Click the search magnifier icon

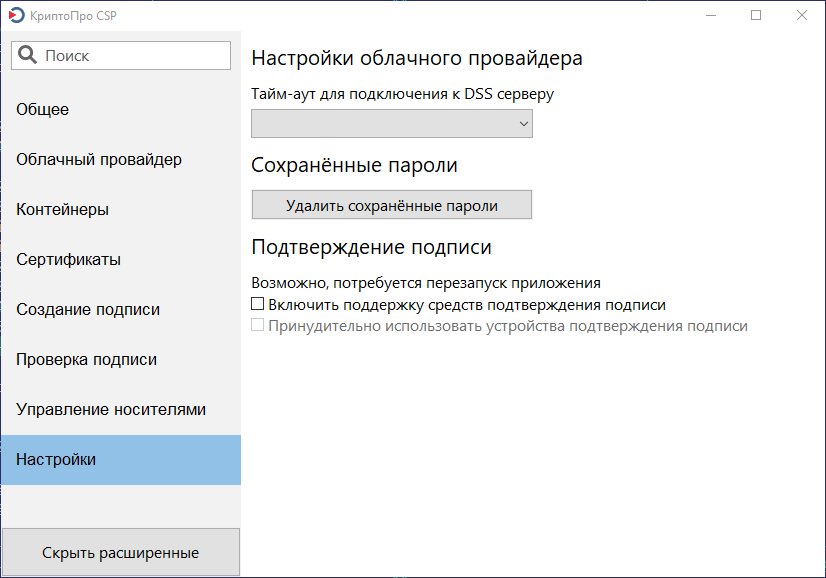[x=27, y=55]
